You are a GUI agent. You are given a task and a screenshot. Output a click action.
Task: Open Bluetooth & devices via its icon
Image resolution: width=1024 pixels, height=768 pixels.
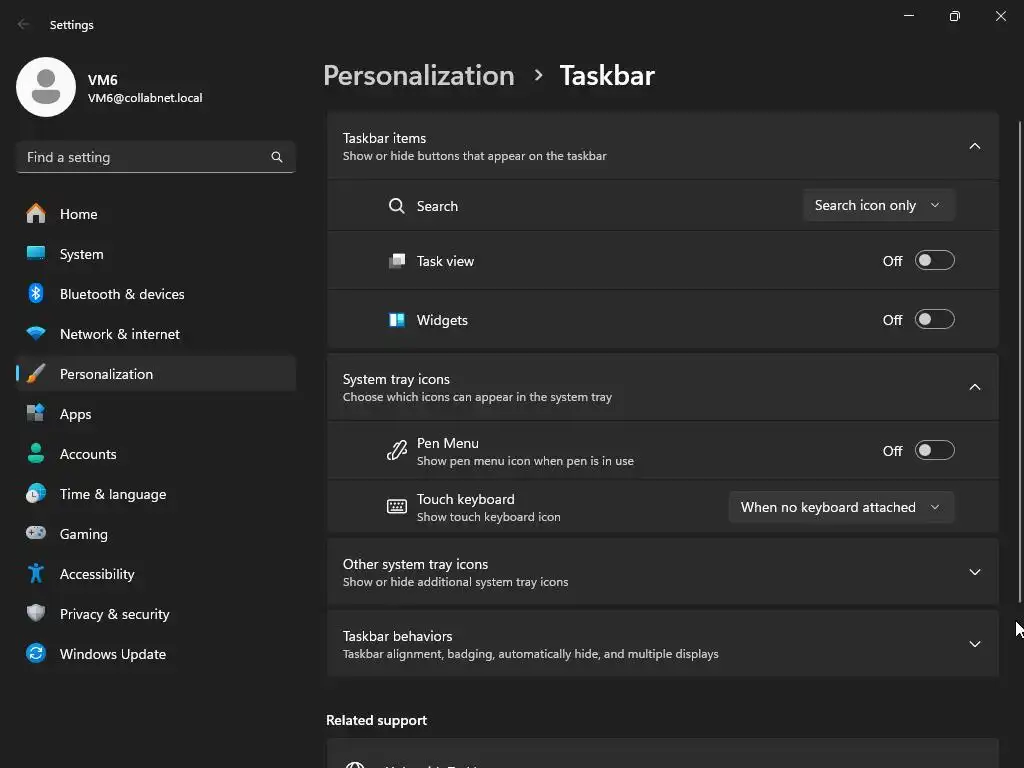(36, 294)
